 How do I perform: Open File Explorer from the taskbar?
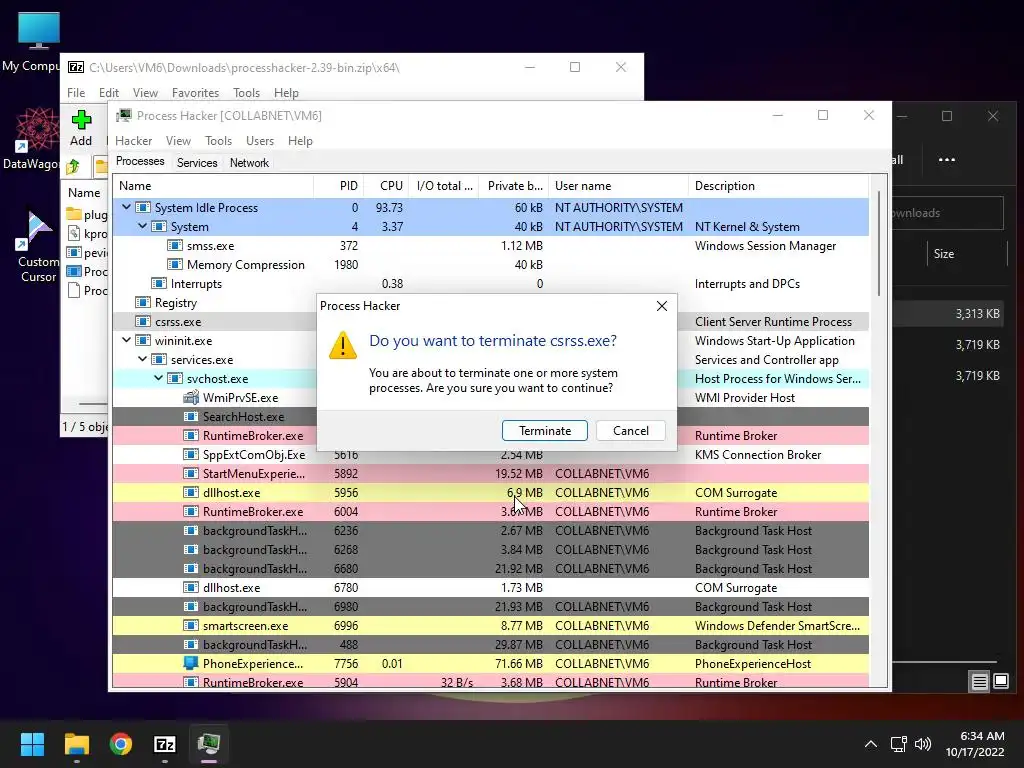pyautogui.click(x=76, y=744)
